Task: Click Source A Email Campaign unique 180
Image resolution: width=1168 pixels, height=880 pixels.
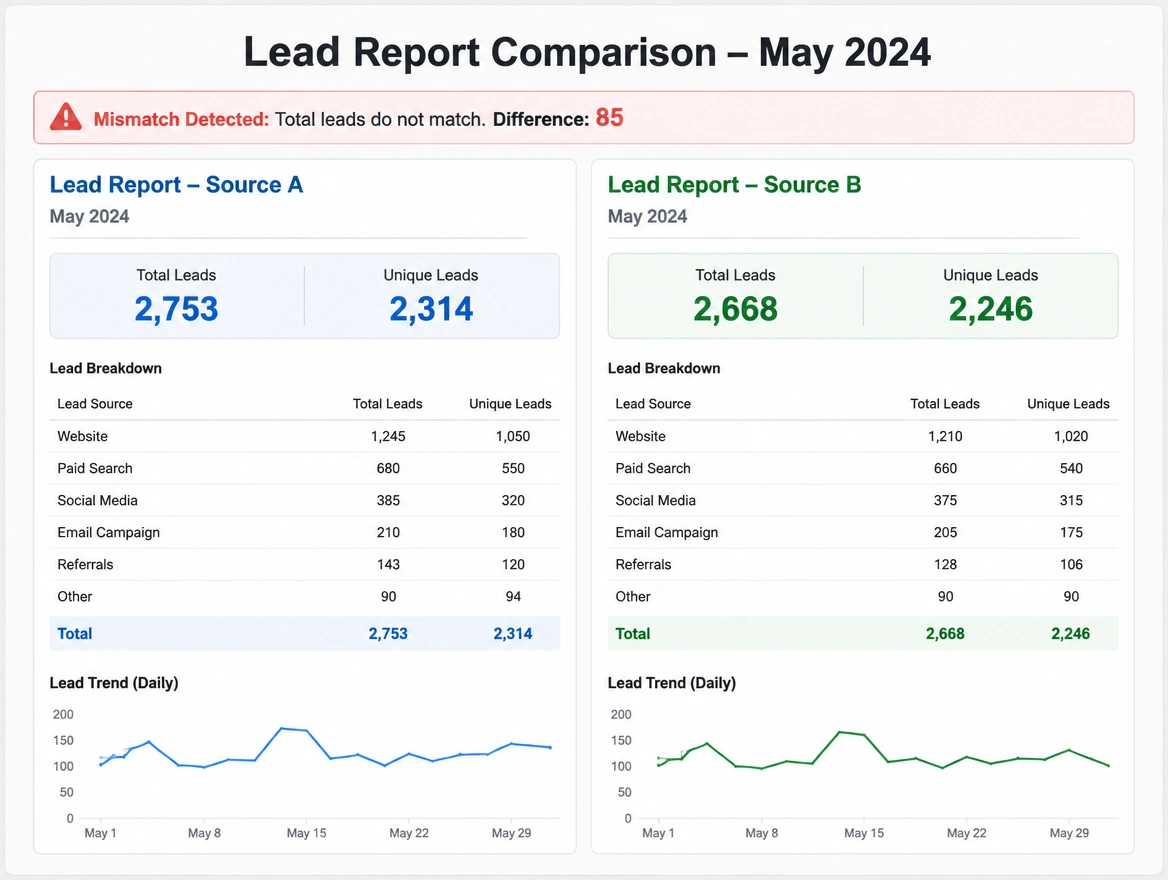Action: tap(513, 532)
